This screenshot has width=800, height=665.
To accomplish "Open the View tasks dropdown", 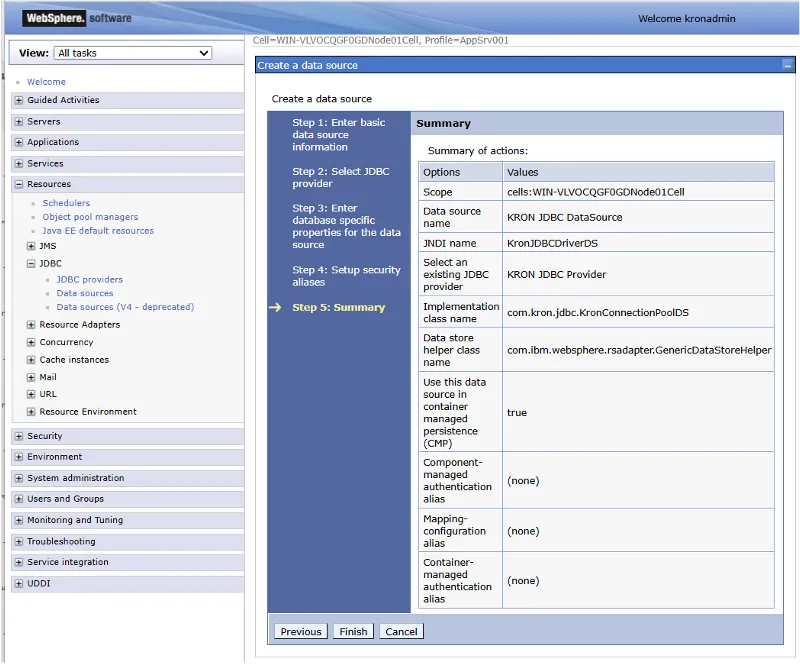I will click(133, 53).
